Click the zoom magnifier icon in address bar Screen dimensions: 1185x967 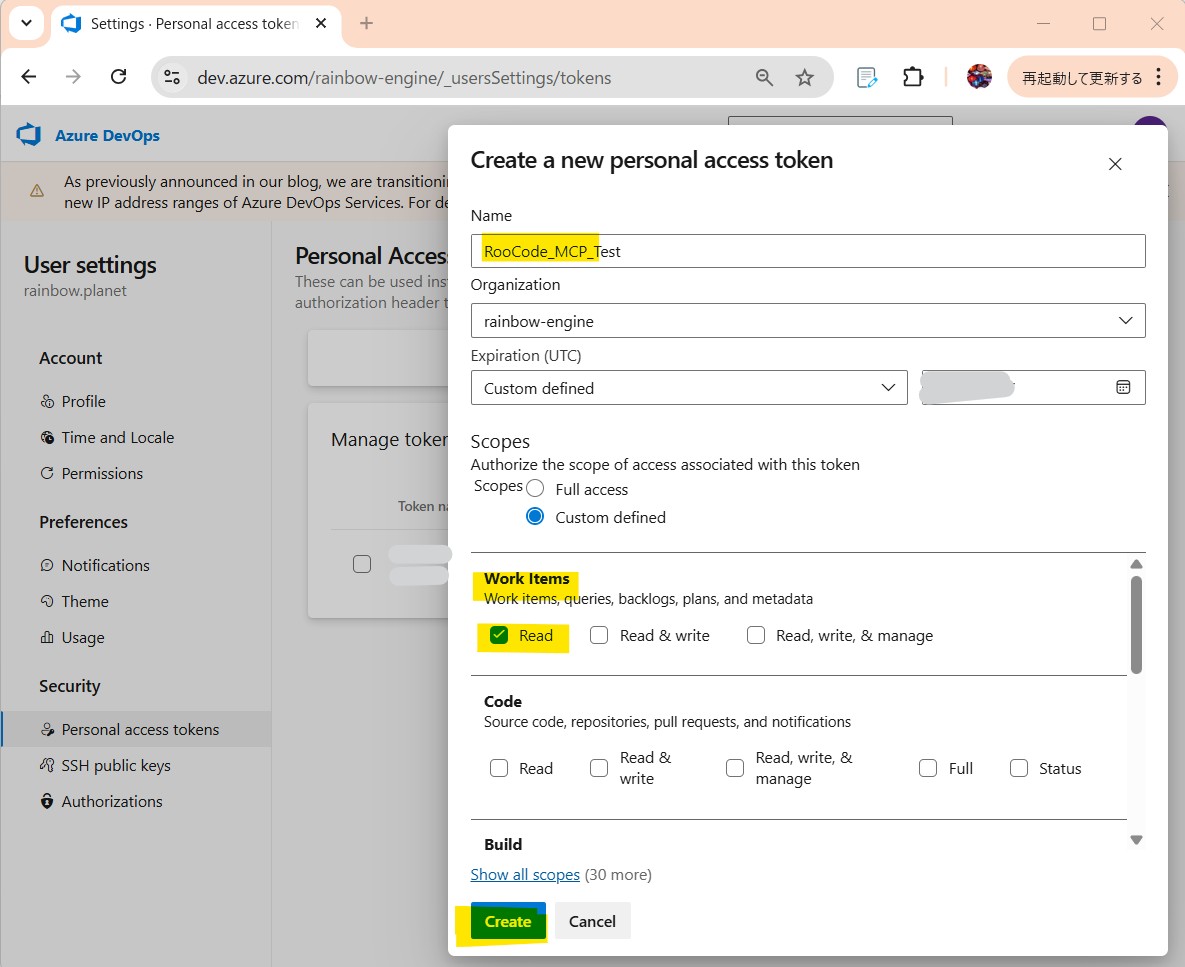tap(764, 77)
